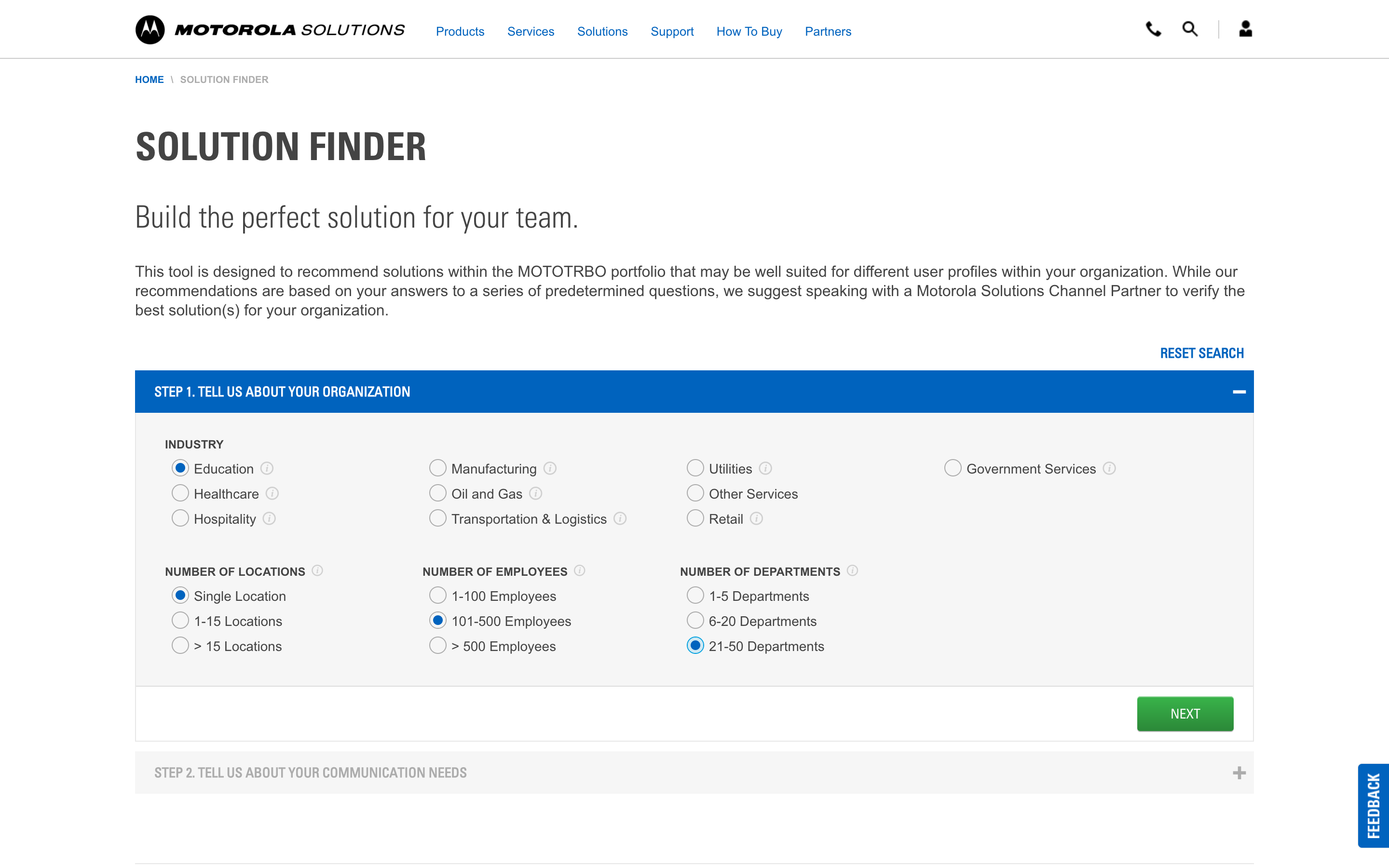1389x868 pixels.
Task: Open the How To Buy menu
Action: click(749, 31)
